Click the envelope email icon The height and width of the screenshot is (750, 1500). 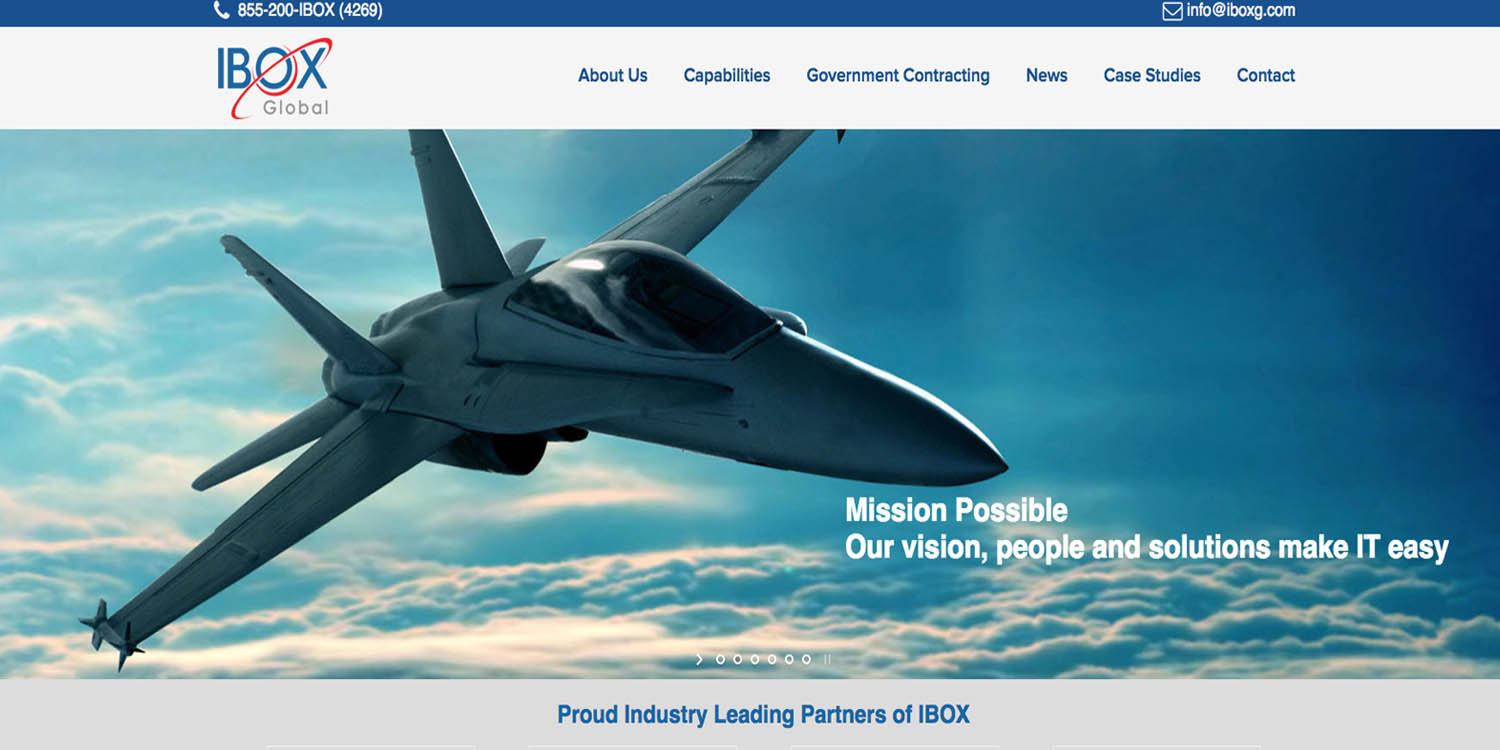point(1172,11)
